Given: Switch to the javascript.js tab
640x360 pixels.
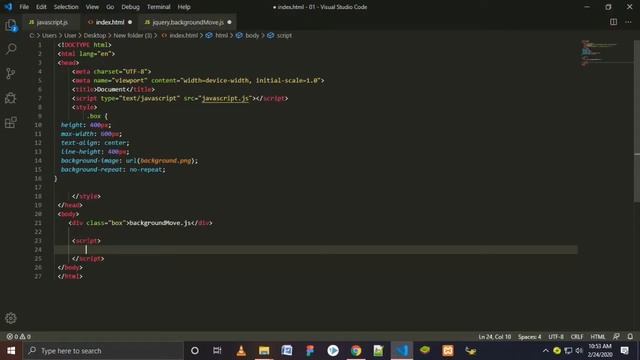Looking at the screenshot, I should pyautogui.click(x=52, y=22).
